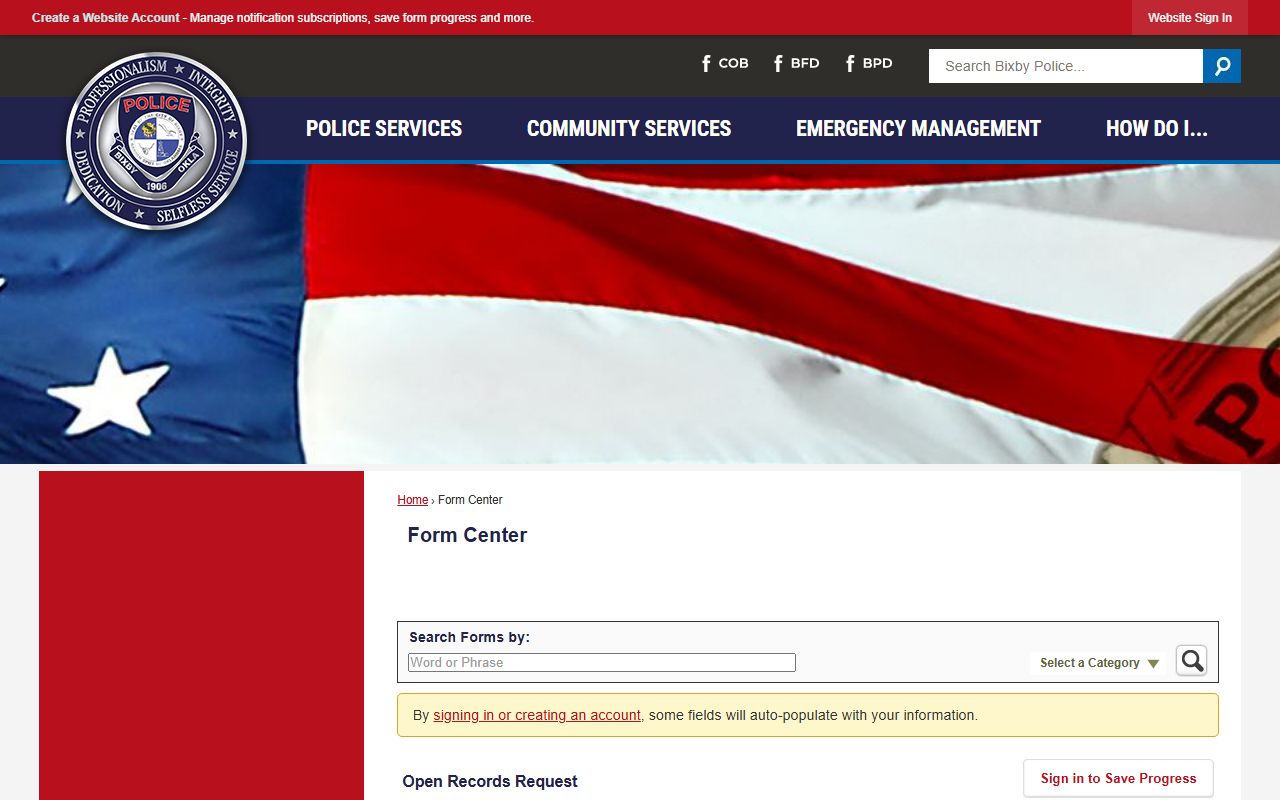Click the blue site search magnifier button
1280x800 pixels.
click(x=1221, y=66)
